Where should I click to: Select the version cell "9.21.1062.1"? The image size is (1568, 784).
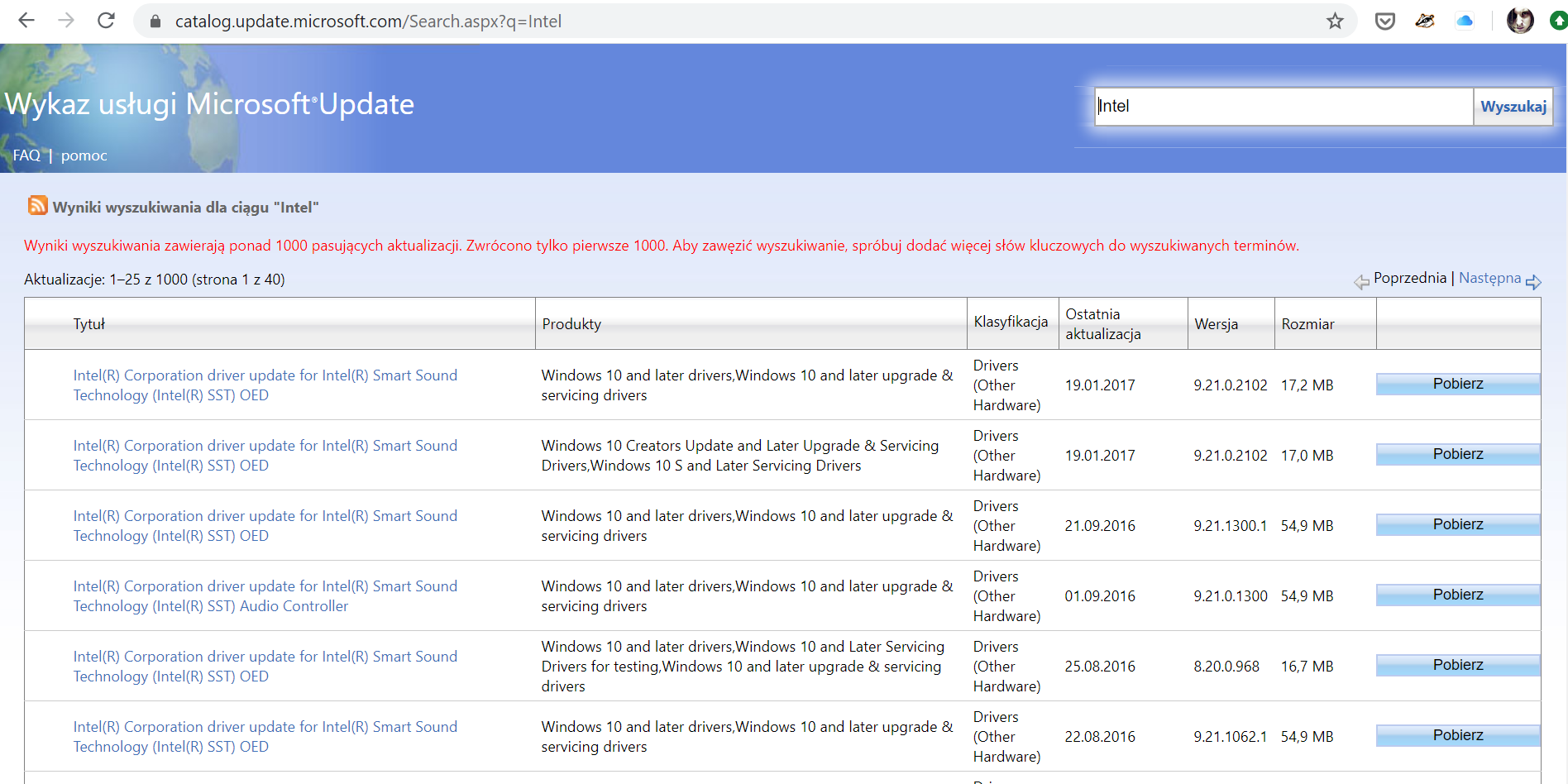click(1230, 737)
